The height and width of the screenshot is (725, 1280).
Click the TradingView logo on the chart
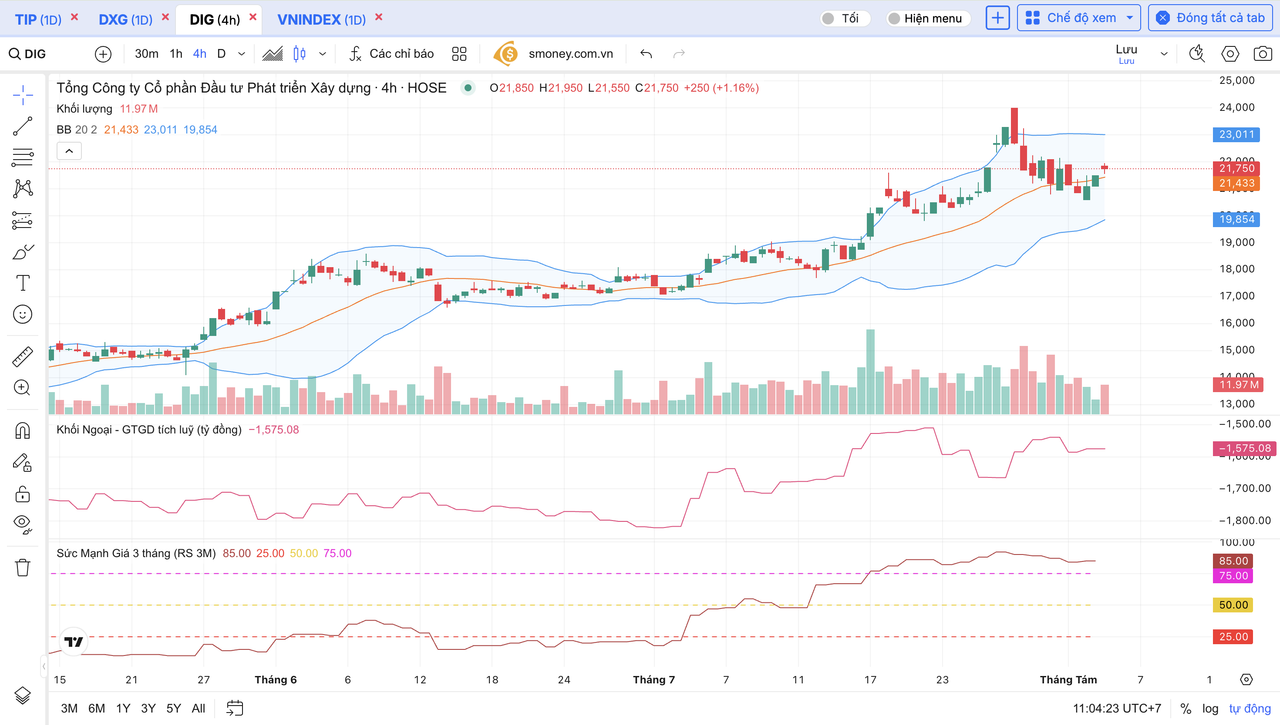coord(73,642)
